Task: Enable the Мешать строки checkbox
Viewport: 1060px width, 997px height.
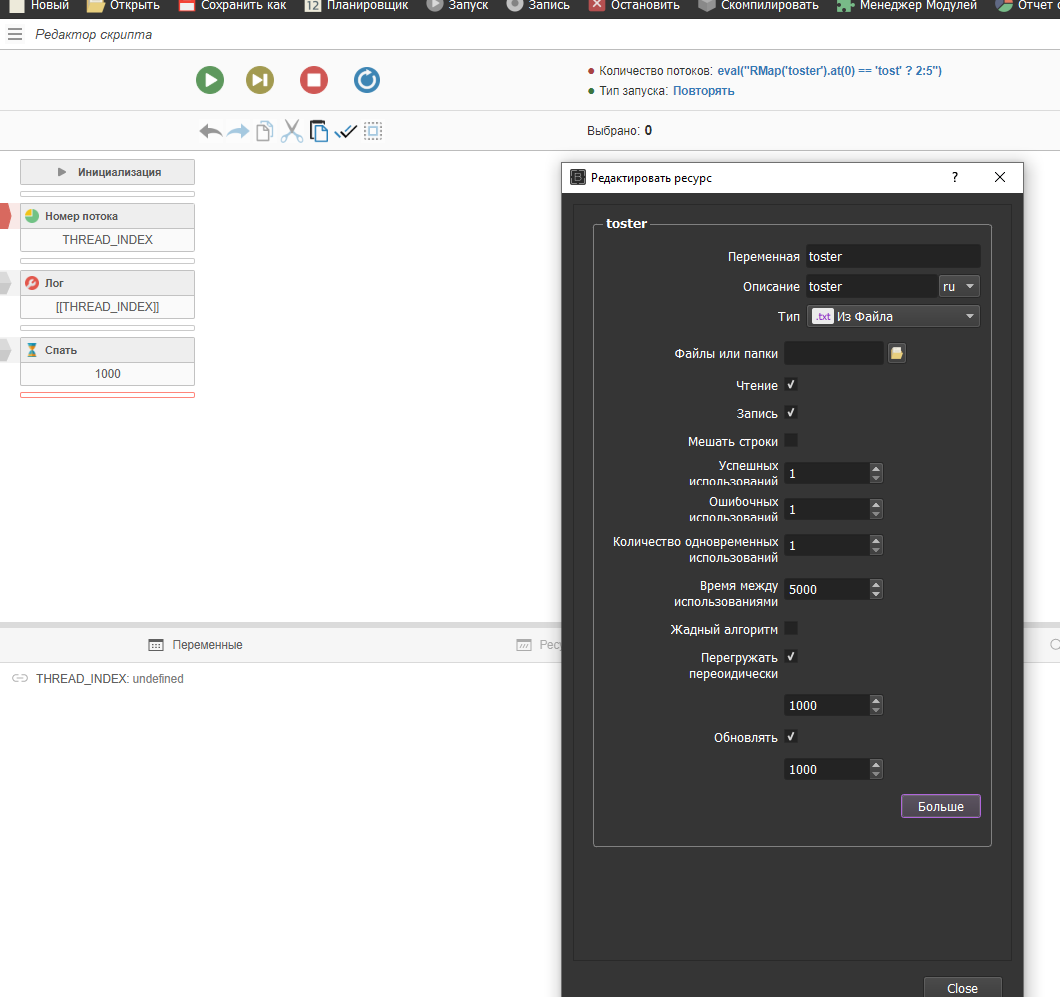Action: pyautogui.click(x=791, y=441)
